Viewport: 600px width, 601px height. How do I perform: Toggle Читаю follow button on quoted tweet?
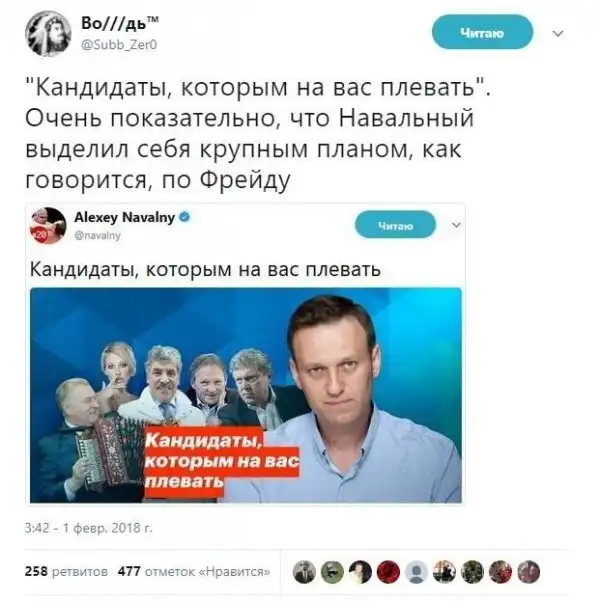(395, 225)
